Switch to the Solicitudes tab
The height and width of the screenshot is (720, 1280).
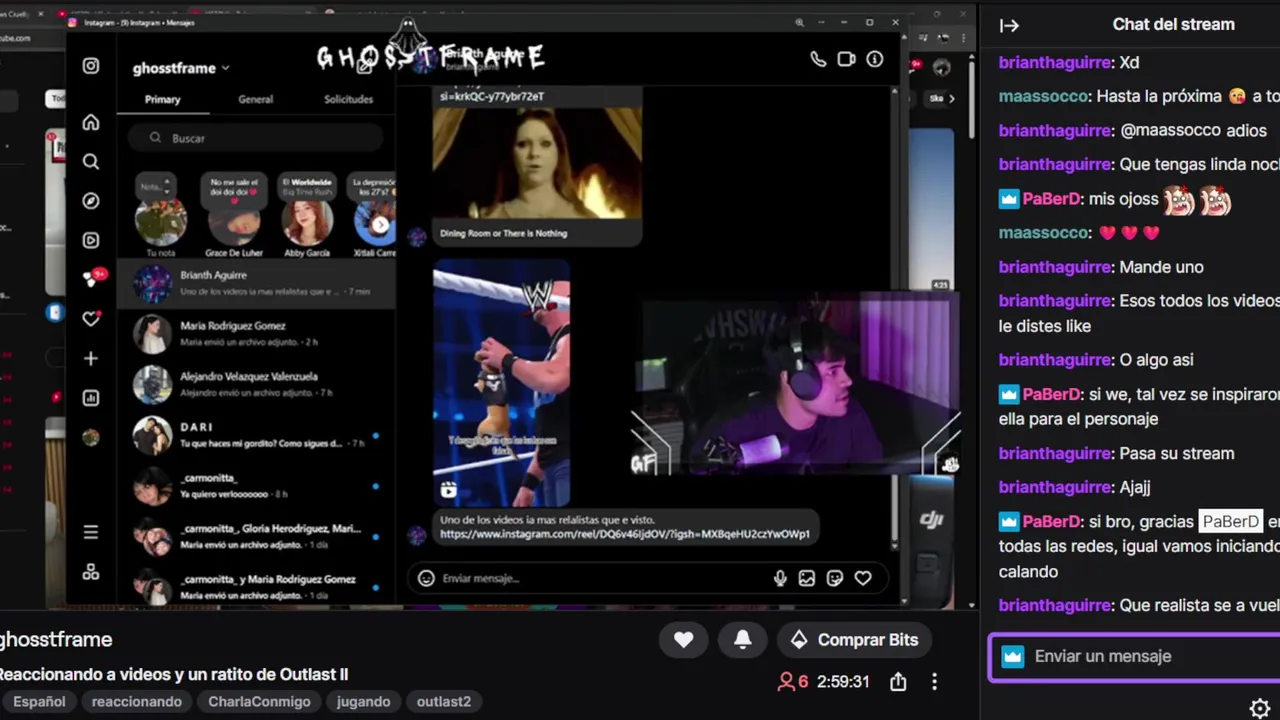348,99
